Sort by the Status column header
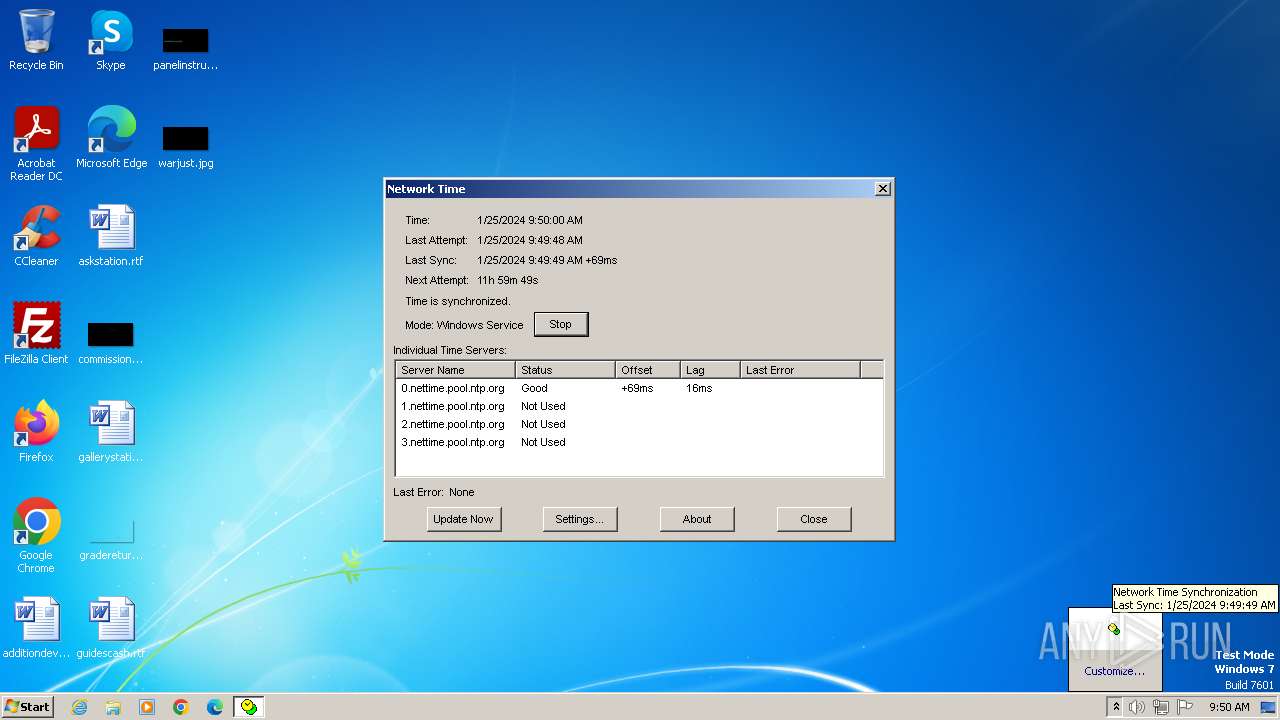Viewport: 1280px width, 720px height. (565, 370)
